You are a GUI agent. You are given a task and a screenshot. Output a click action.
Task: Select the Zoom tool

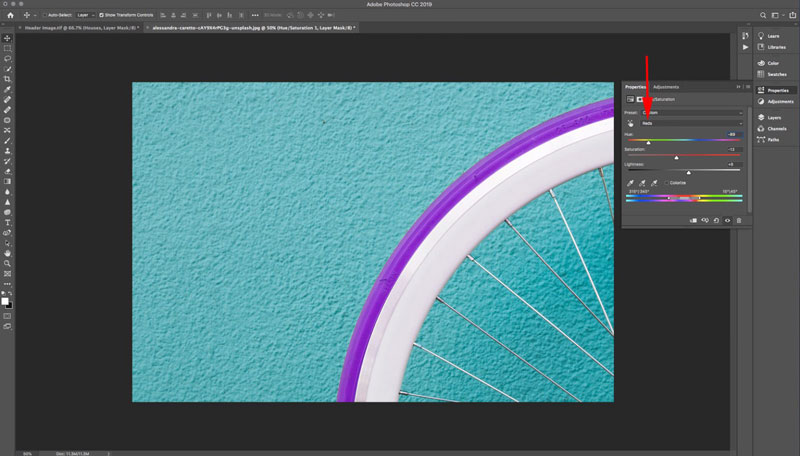tap(8, 263)
